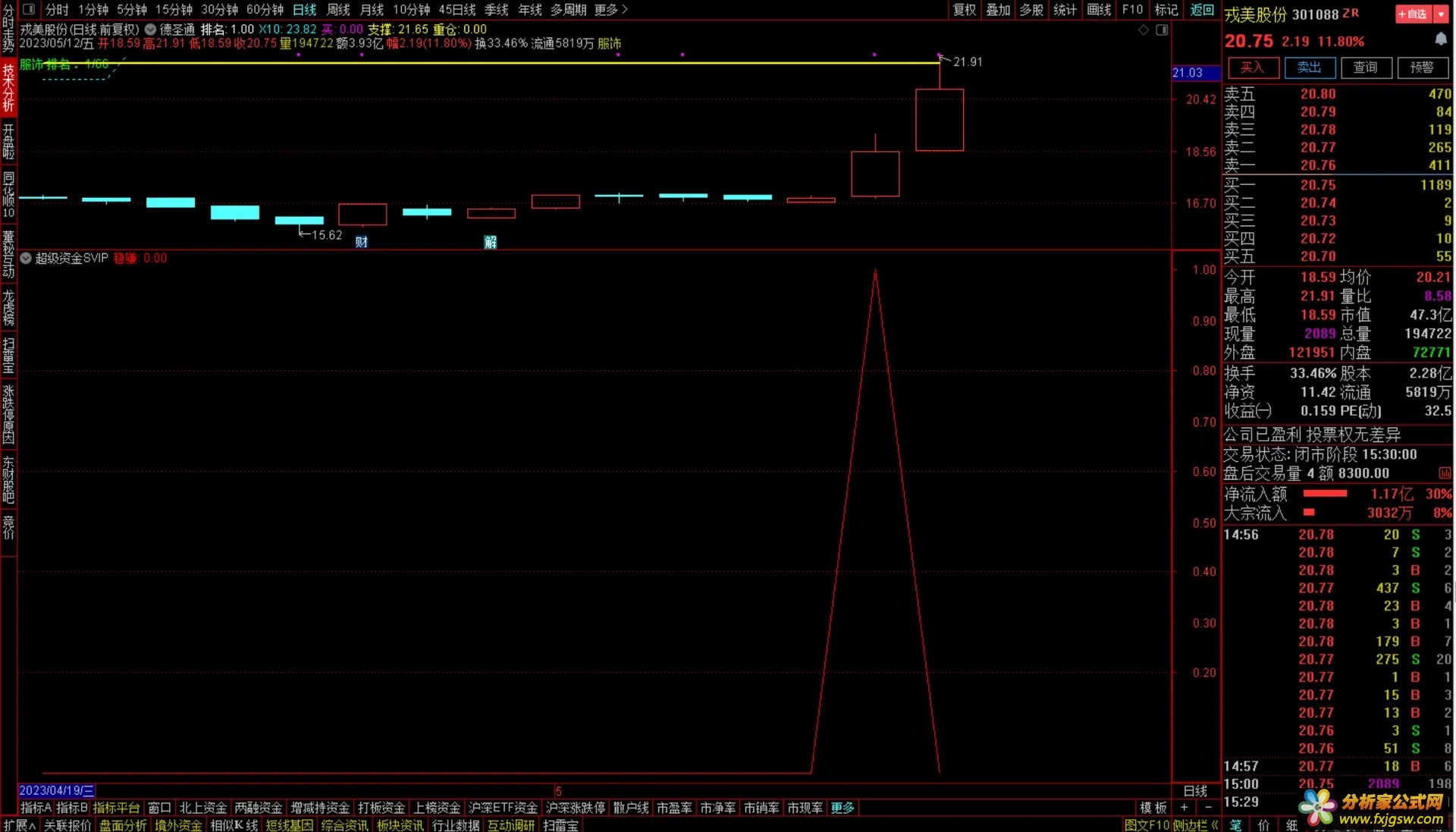Expand 更多 timeframe options
Viewport: 1456px width, 832px height.
tap(610, 10)
